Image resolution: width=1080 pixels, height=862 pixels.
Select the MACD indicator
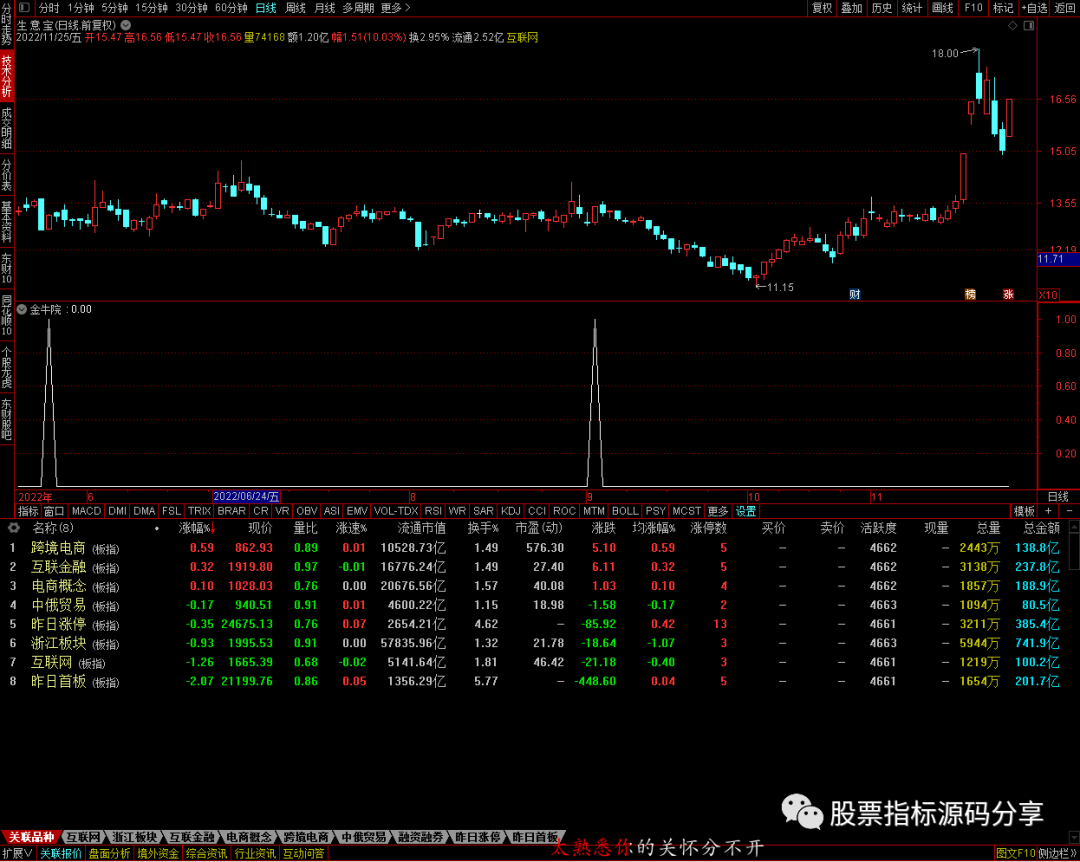point(86,511)
